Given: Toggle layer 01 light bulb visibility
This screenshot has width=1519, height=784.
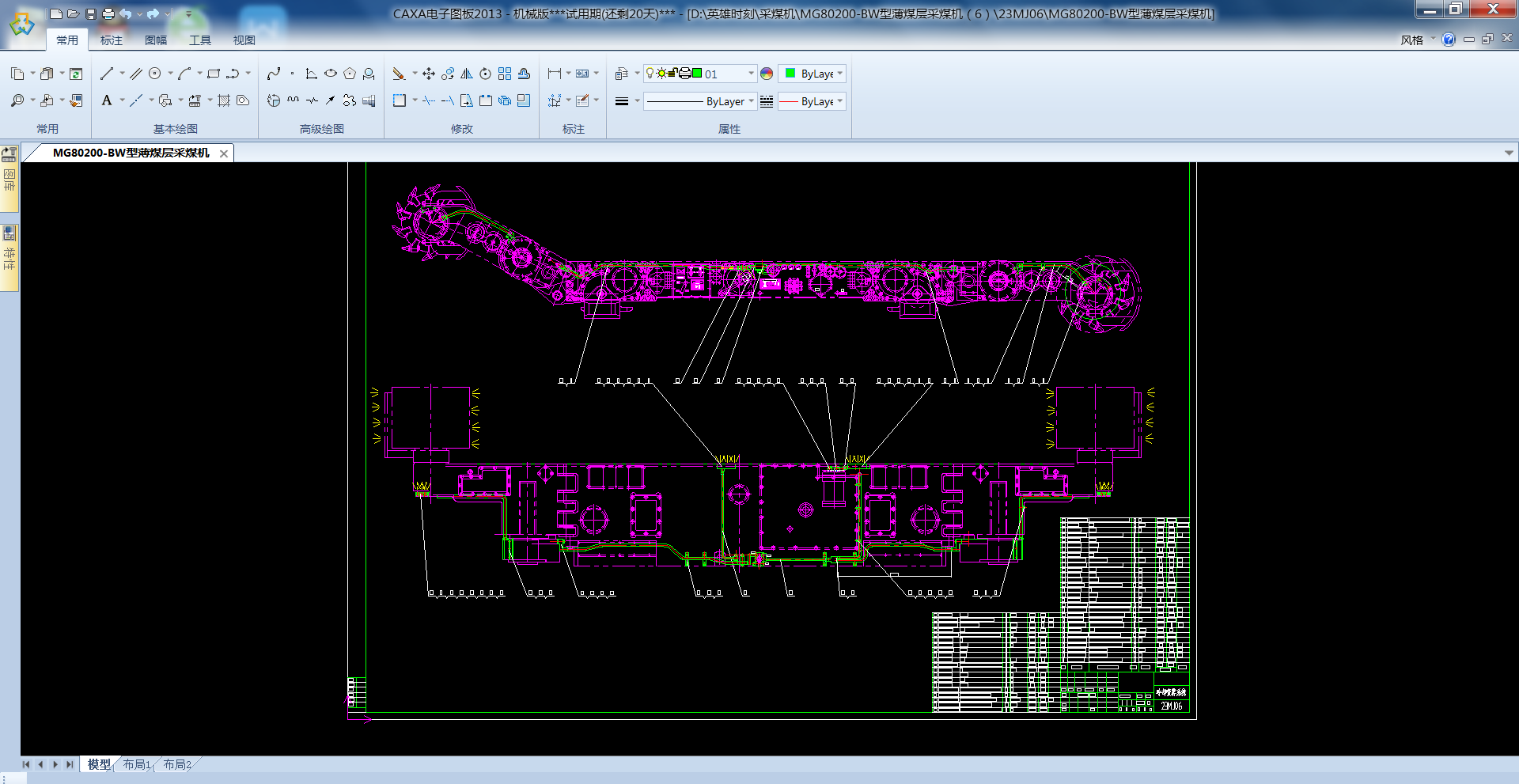Looking at the screenshot, I should (650, 74).
